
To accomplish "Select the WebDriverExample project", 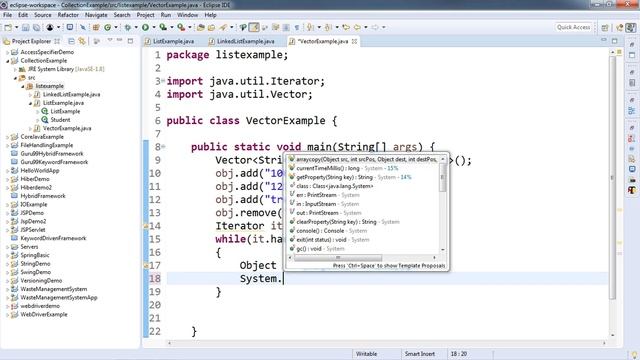I will (x=44, y=314).
